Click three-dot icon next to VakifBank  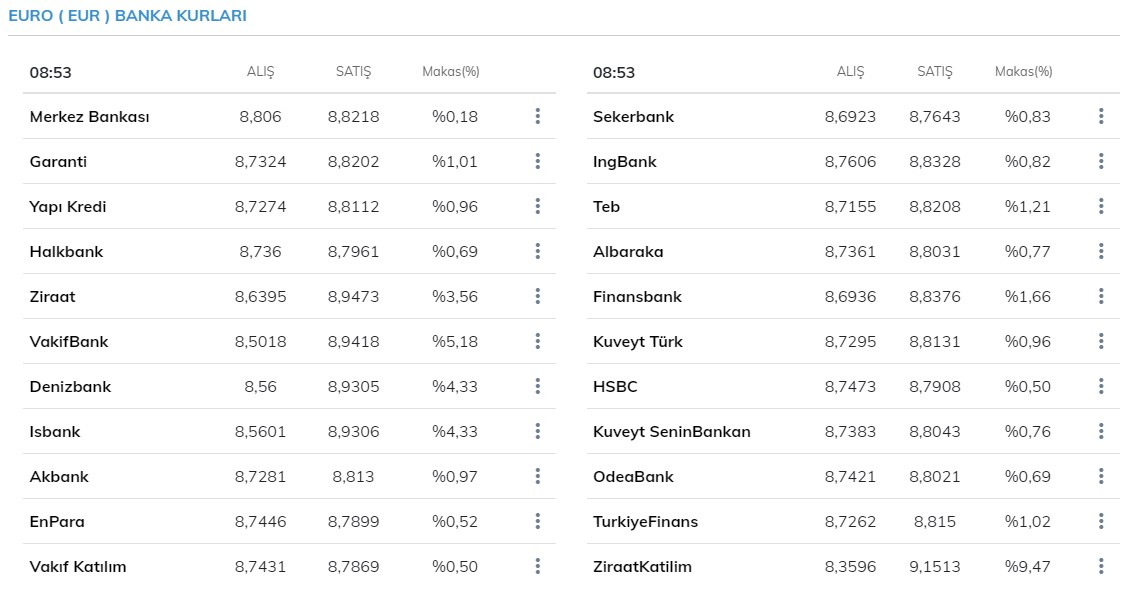[x=537, y=341]
